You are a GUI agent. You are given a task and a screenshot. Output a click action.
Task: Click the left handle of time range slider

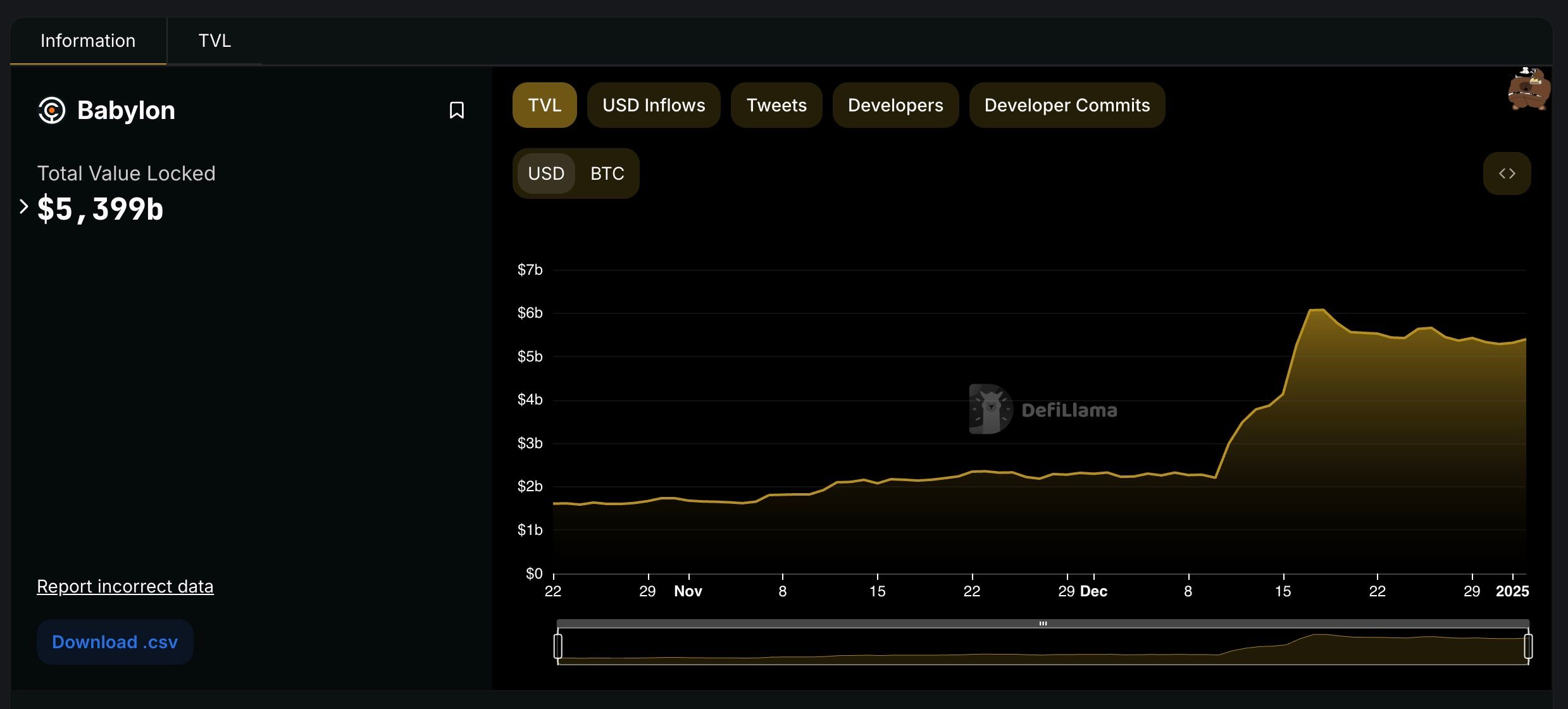(557, 646)
